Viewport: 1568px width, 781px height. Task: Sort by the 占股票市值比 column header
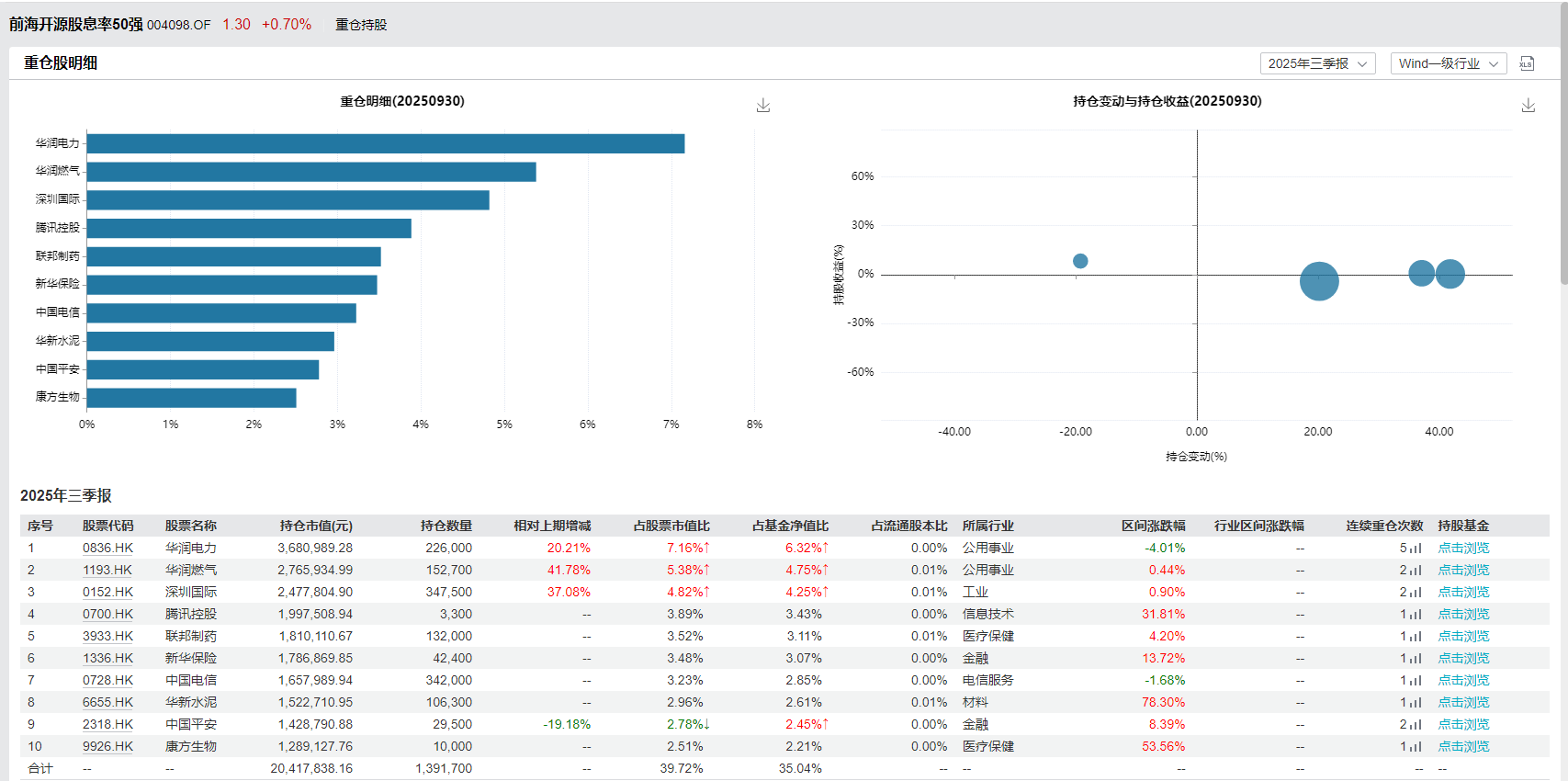coord(671,526)
